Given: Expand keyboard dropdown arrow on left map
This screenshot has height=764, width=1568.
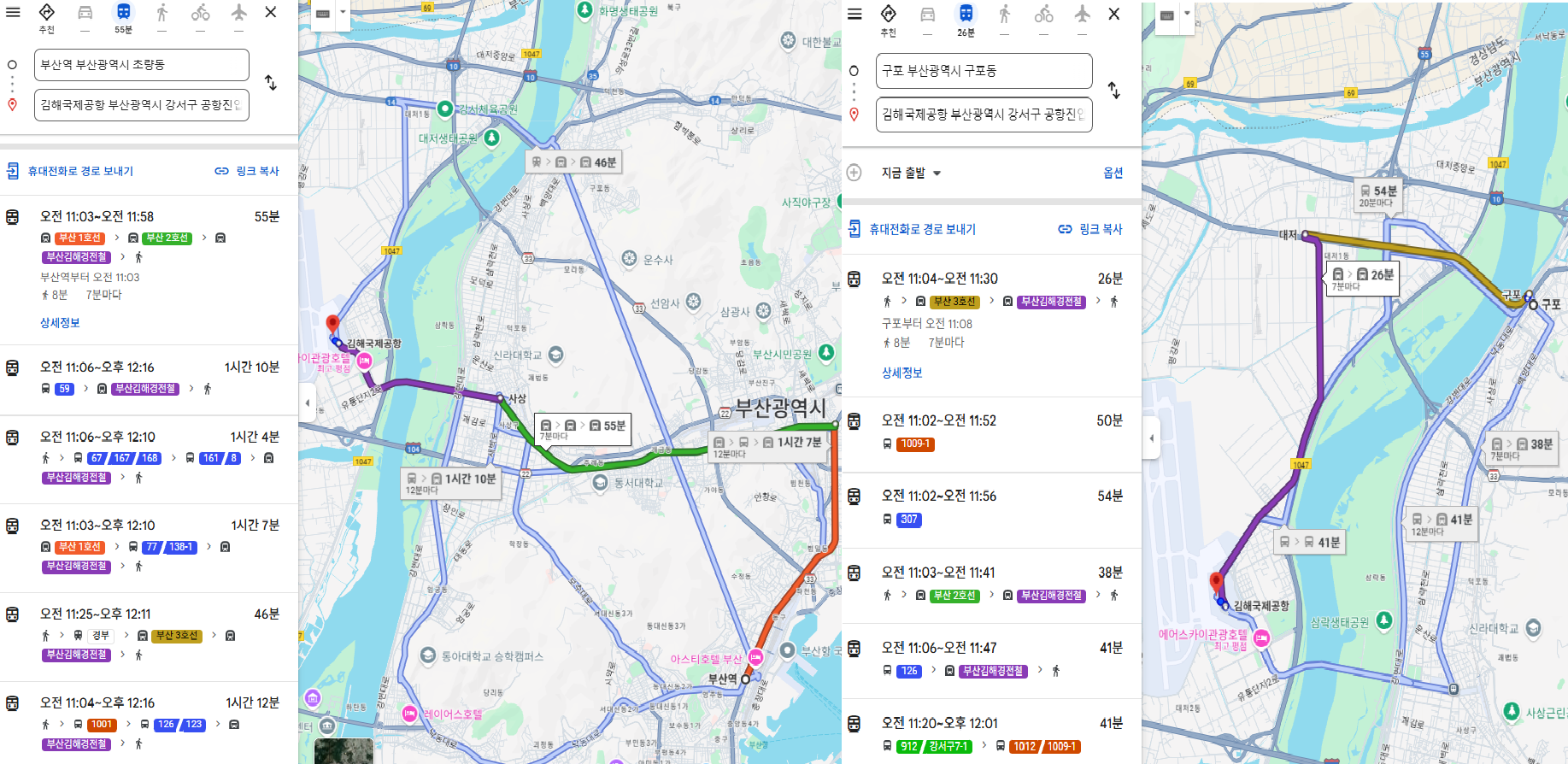Looking at the screenshot, I should 344,13.
